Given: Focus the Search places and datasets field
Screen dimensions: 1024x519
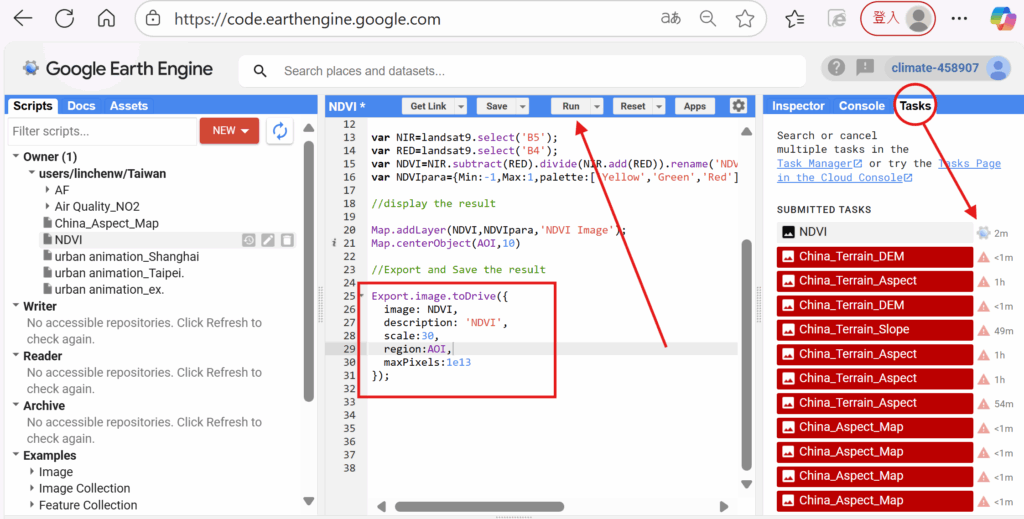Looking at the screenshot, I should point(522,71).
